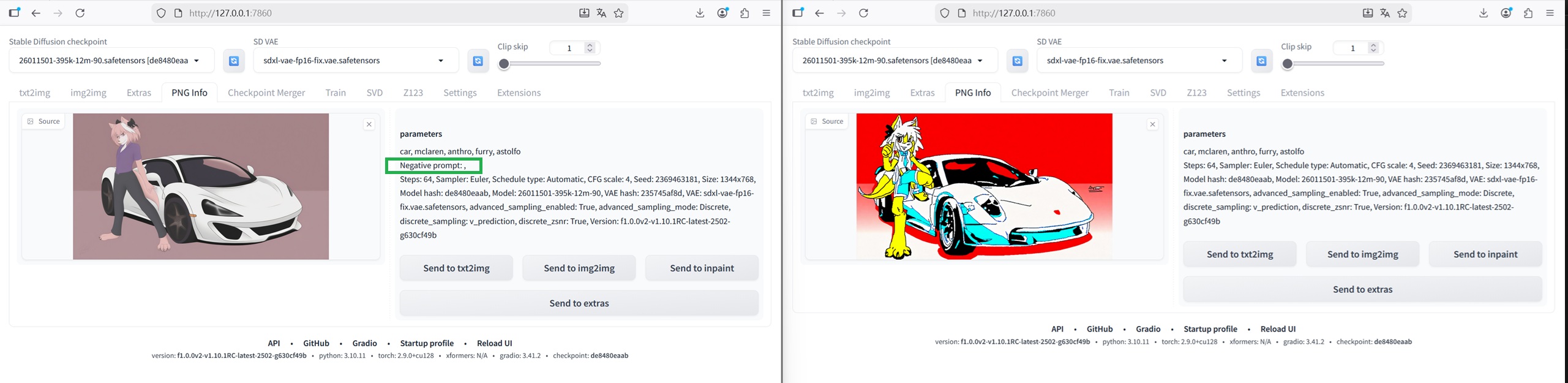The height and width of the screenshot is (383, 1568).
Task: Refresh SD VAE list in left window
Action: tap(478, 61)
